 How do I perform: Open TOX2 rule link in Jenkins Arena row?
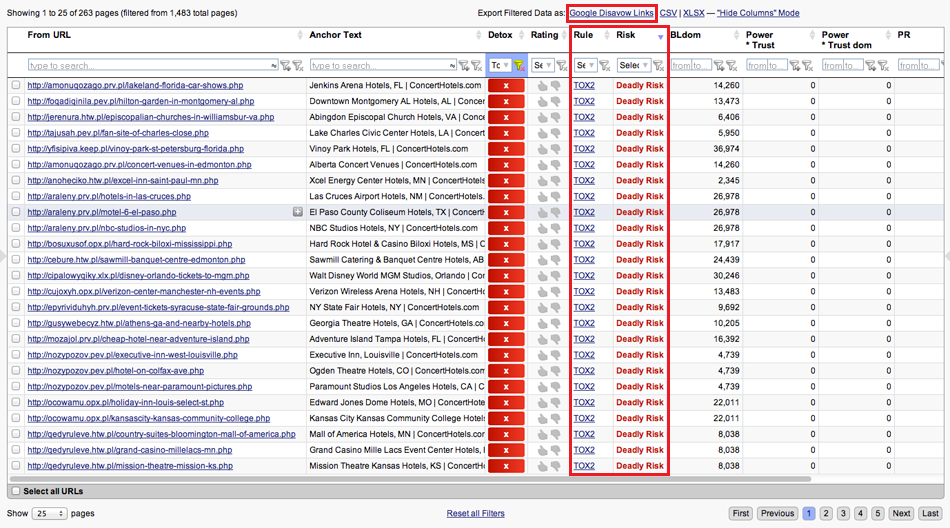click(x=584, y=85)
